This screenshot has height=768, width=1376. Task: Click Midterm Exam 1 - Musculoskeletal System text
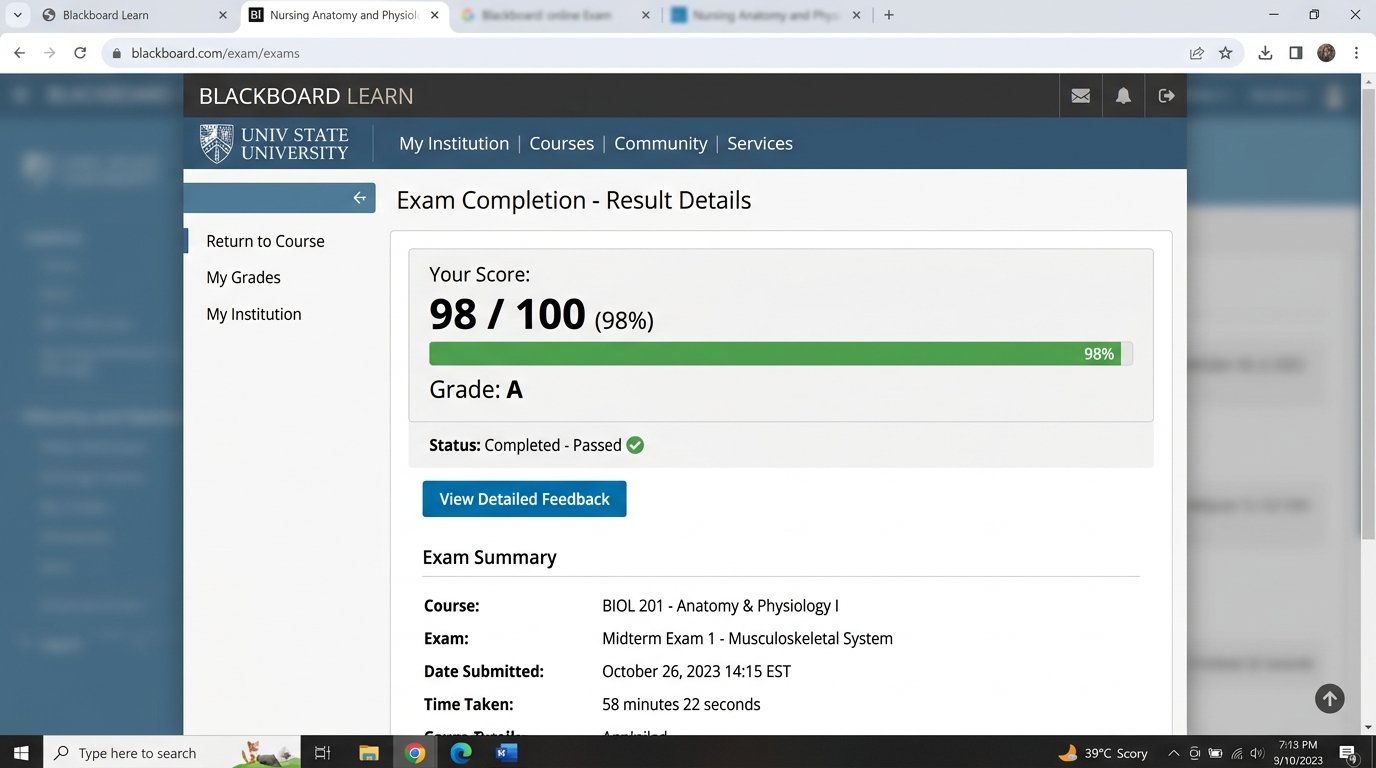point(747,639)
